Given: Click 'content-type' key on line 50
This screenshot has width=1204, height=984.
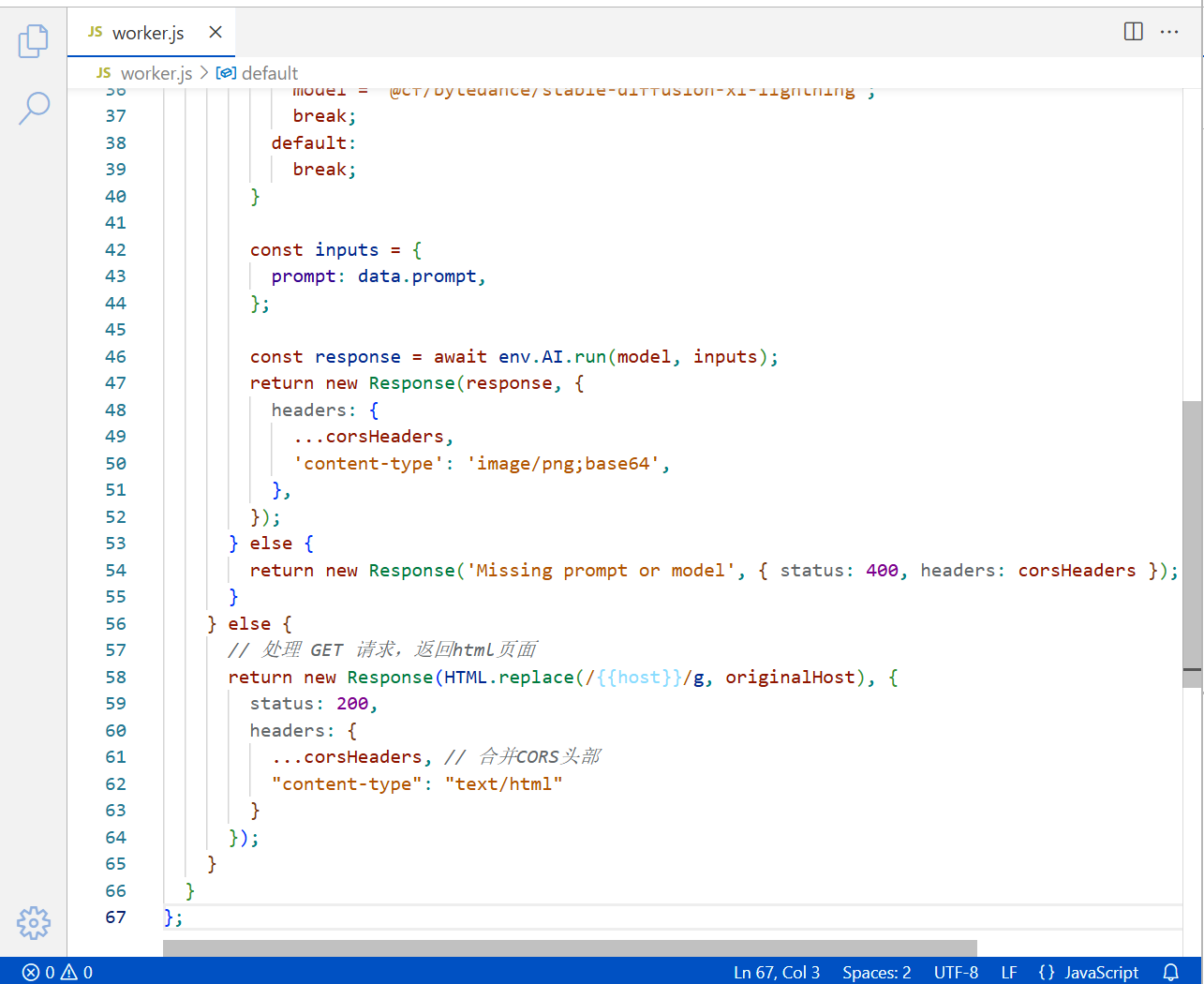Looking at the screenshot, I should [368, 464].
